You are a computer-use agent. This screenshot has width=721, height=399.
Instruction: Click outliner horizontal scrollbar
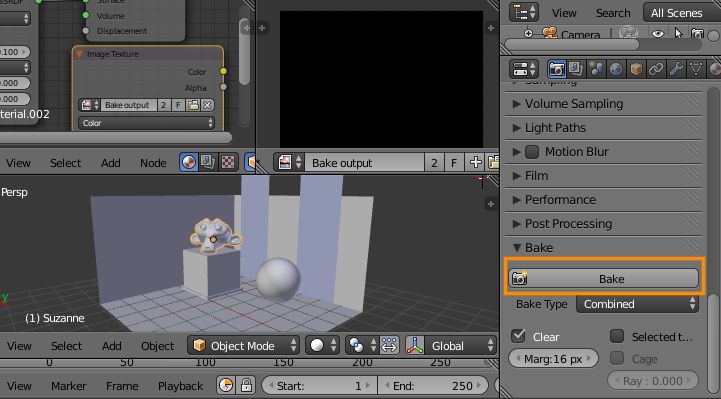(x=572, y=44)
